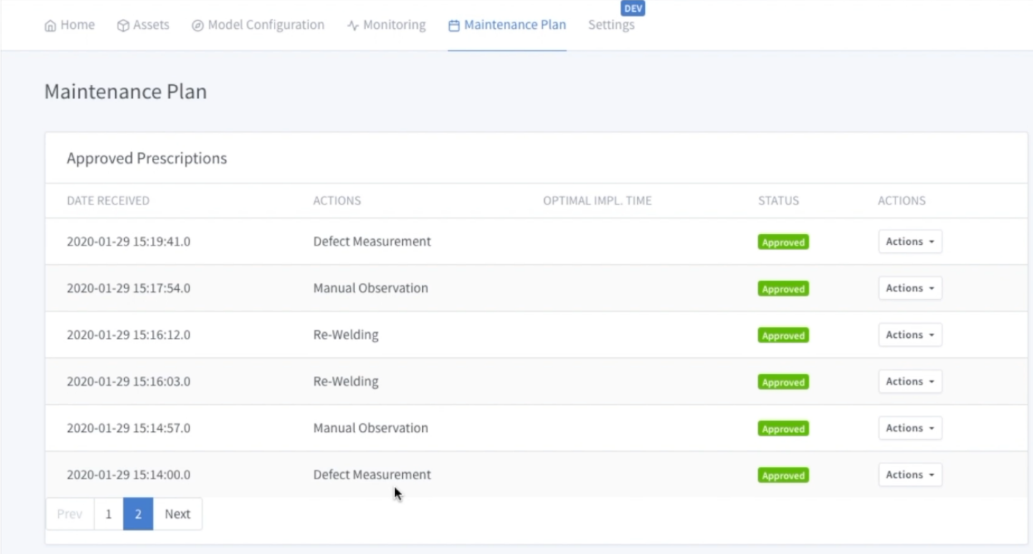1033x554 pixels.
Task: Click the Model Configuration compass icon
Action: (197, 26)
